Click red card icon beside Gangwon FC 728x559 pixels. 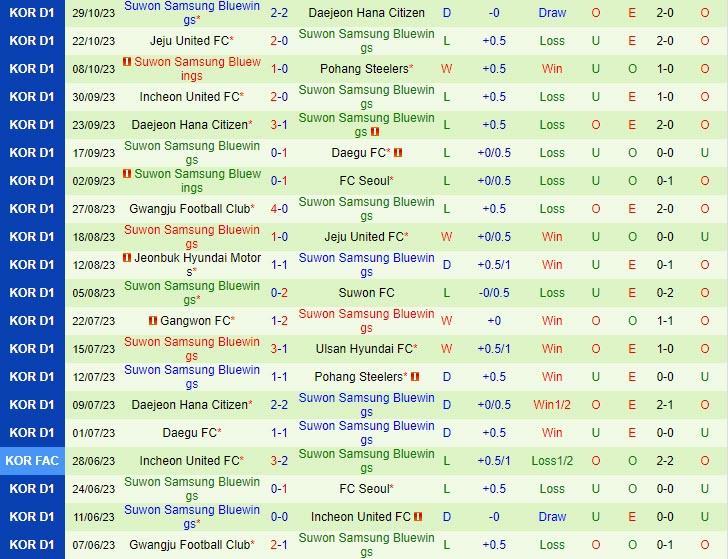(153, 321)
